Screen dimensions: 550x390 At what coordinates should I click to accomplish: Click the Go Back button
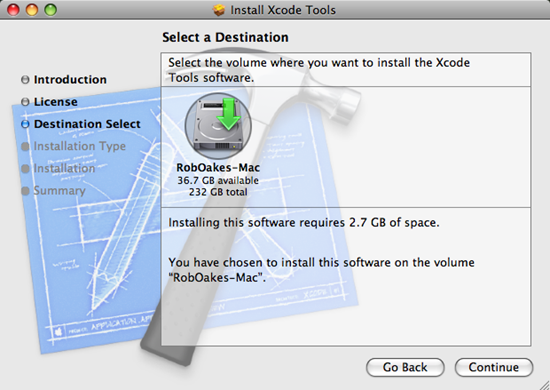point(405,367)
